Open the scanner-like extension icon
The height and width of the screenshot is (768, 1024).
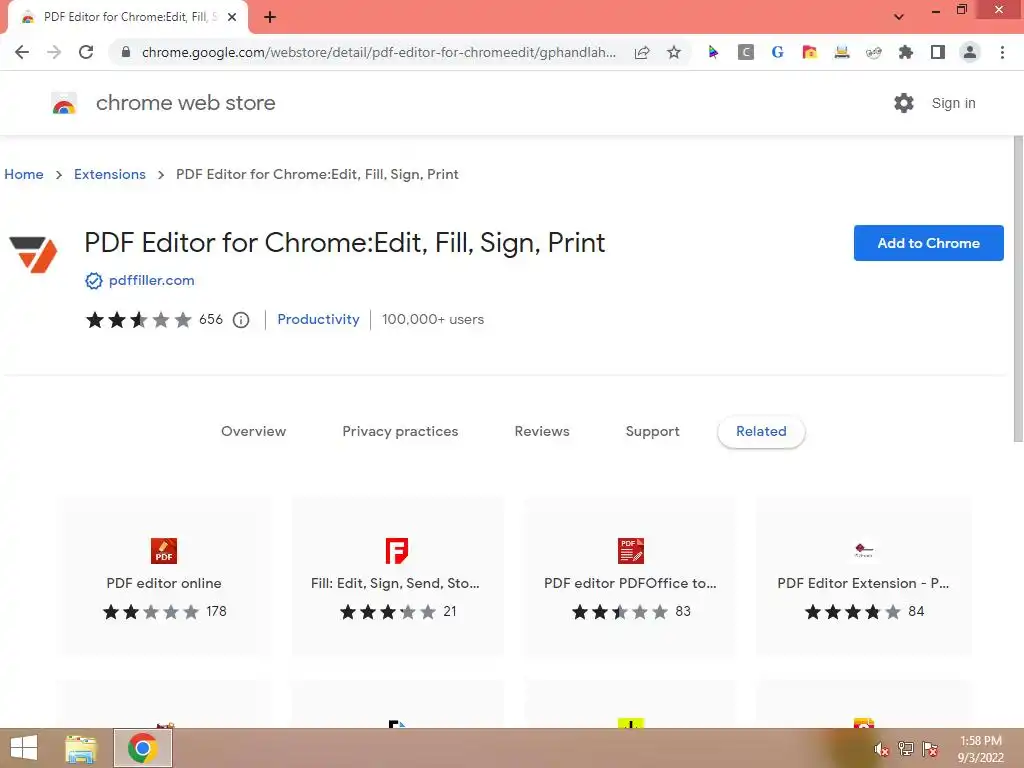click(842, 52)
